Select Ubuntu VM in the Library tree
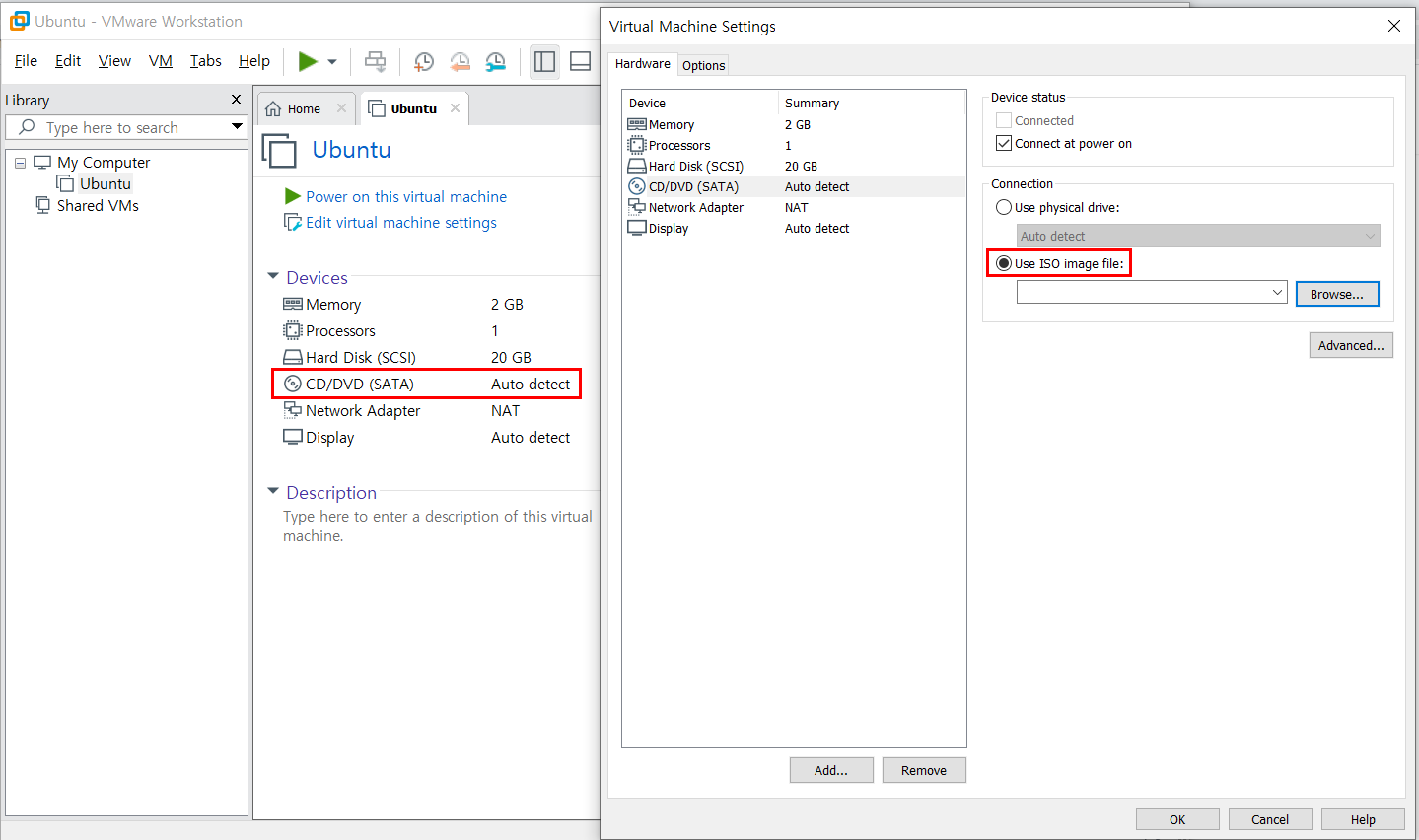 click(106, 184)
